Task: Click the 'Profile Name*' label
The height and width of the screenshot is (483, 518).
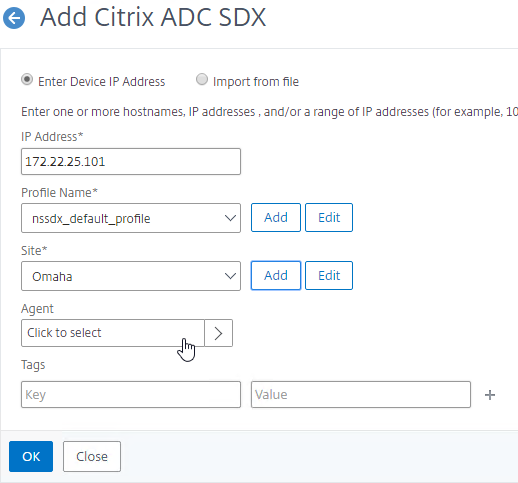Action: (x=59, y=193)
